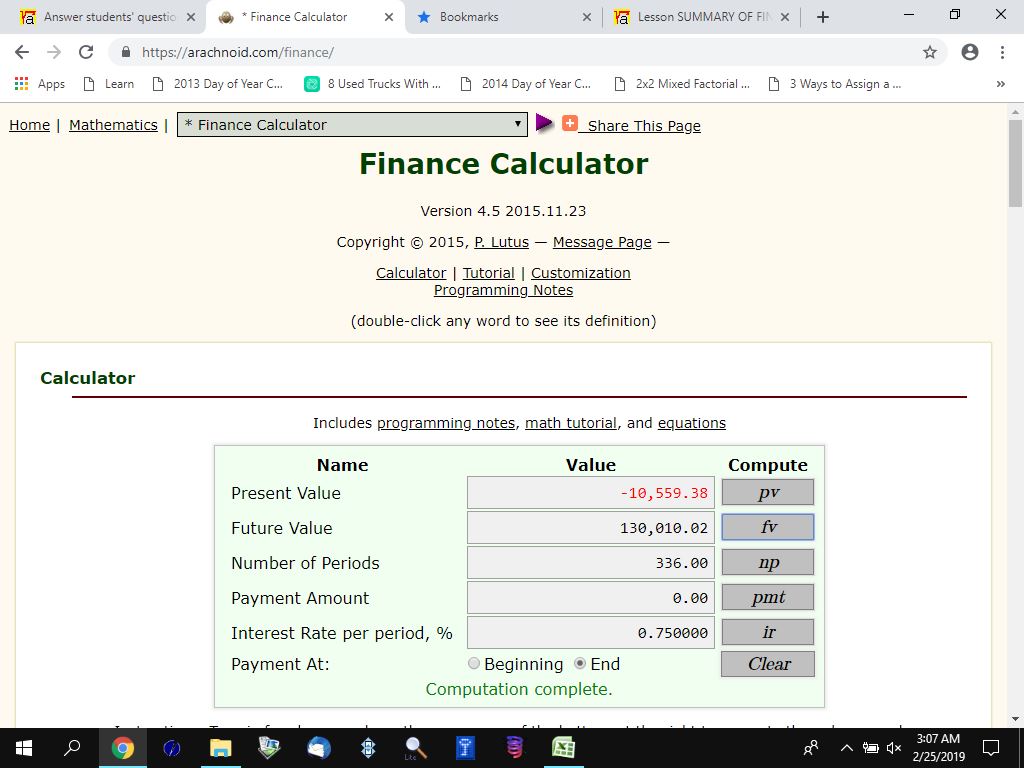Open the Learn bookmark
The image size is (1024, 768).
click(x=109, y=84)
